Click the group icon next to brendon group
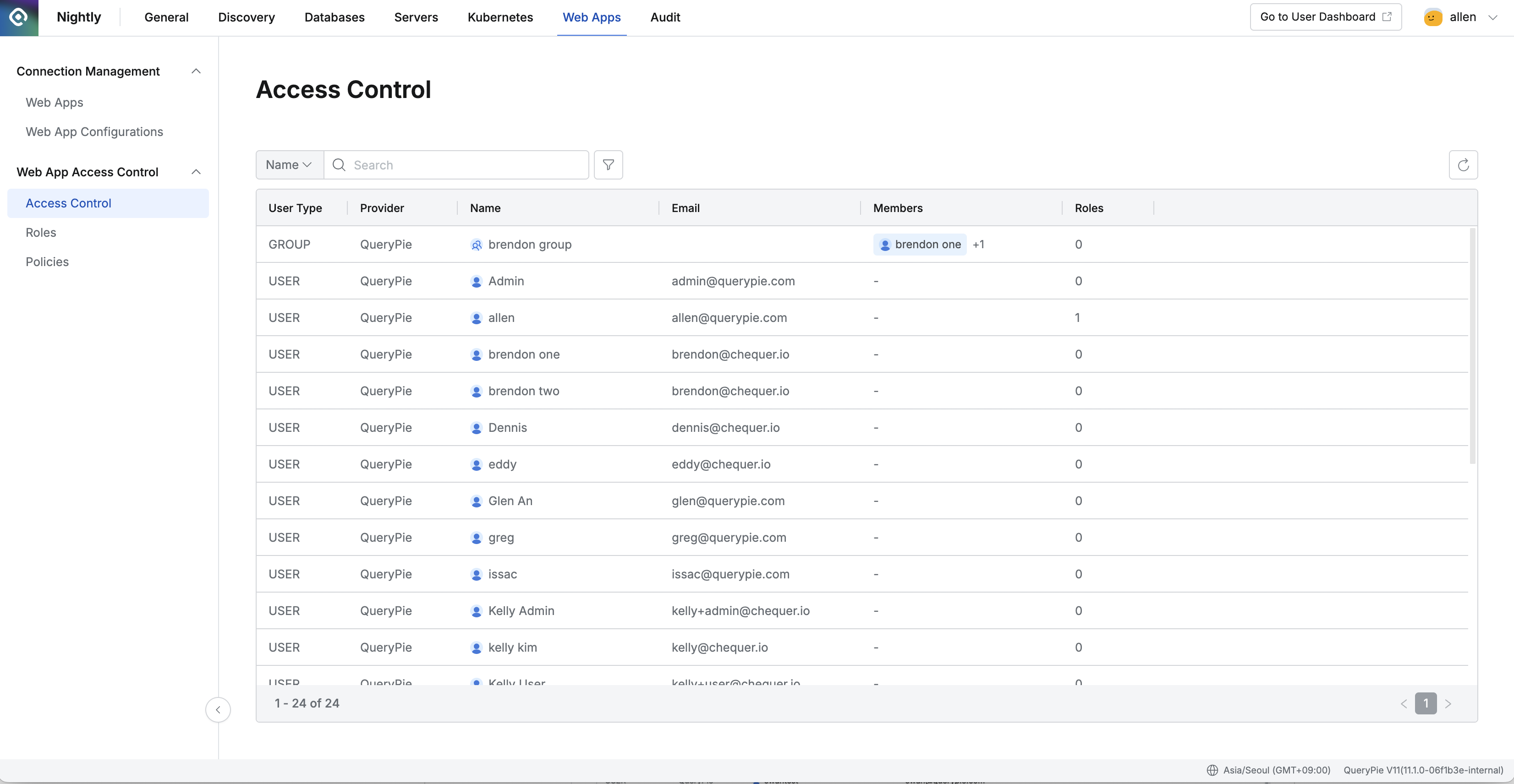The width and height of the screenshot is (1514, 784). 476,244
